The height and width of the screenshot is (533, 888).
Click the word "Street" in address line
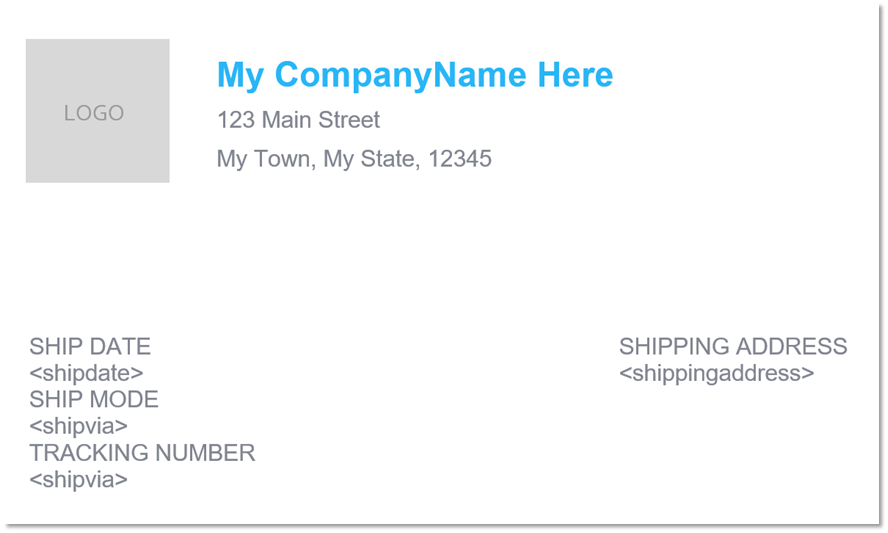click(349, 120)
